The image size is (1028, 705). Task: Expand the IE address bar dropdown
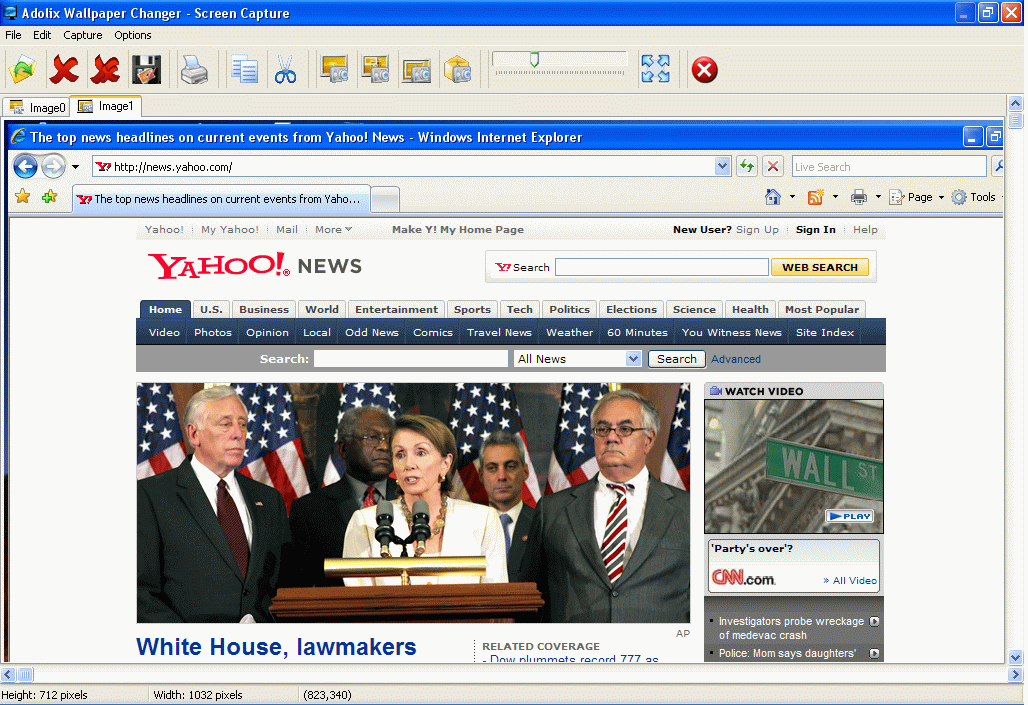pyautogui.click(x=722, y=167)
